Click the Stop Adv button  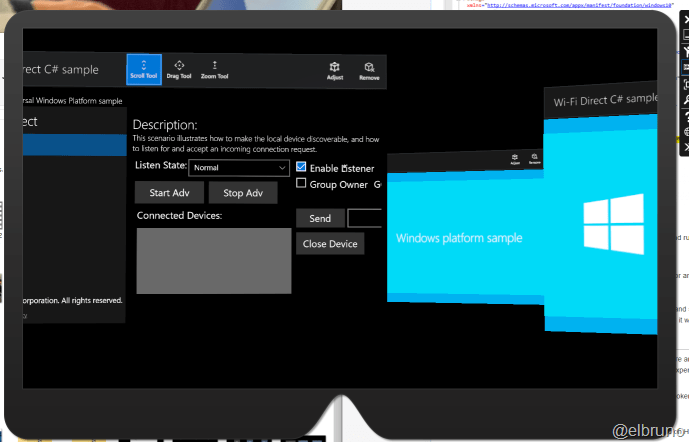(x=242, y=193)
